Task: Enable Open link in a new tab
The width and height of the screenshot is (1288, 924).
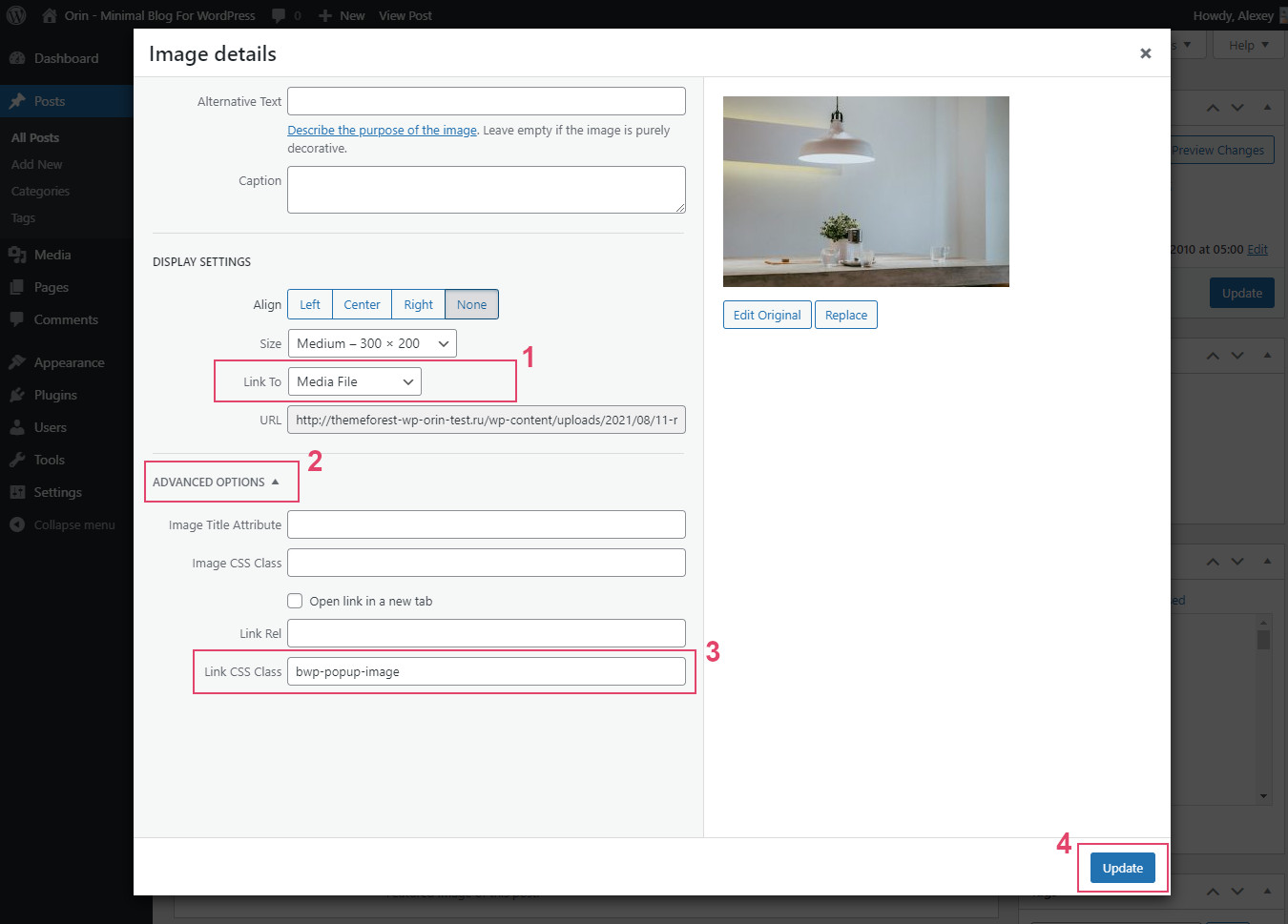Action: coord(296,601)
